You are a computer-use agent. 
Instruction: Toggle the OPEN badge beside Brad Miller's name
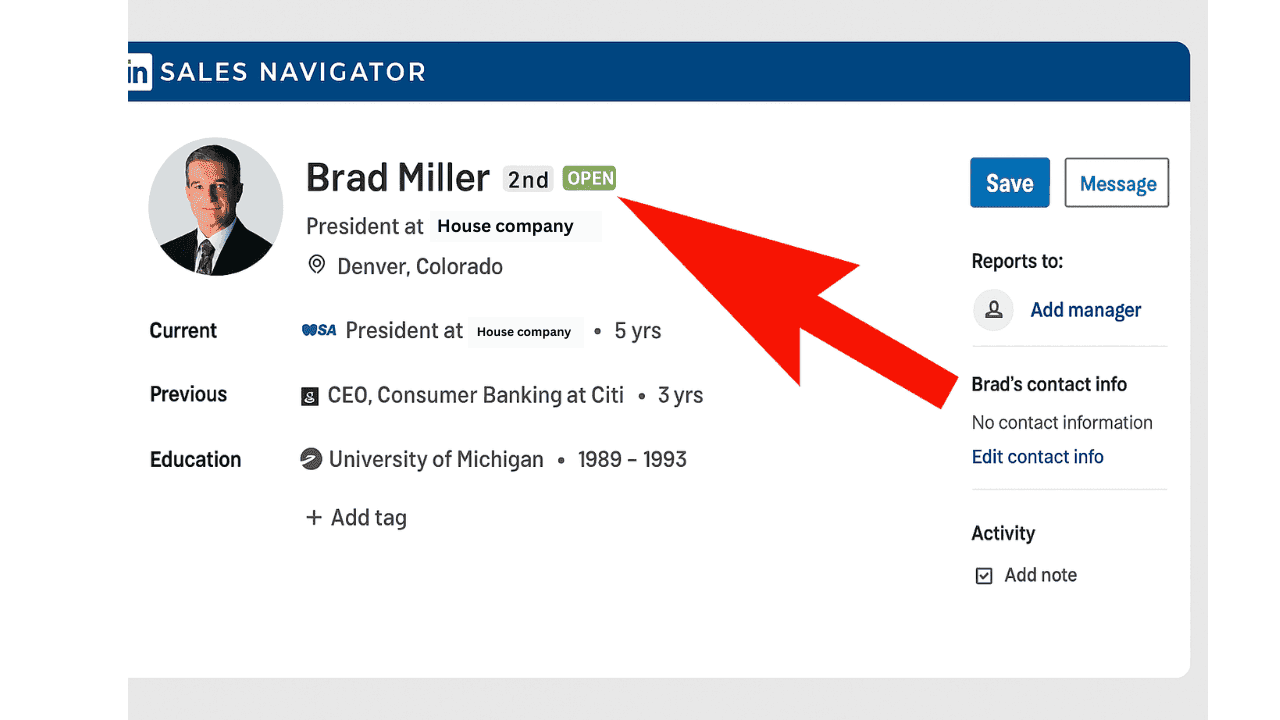point(589,178)
